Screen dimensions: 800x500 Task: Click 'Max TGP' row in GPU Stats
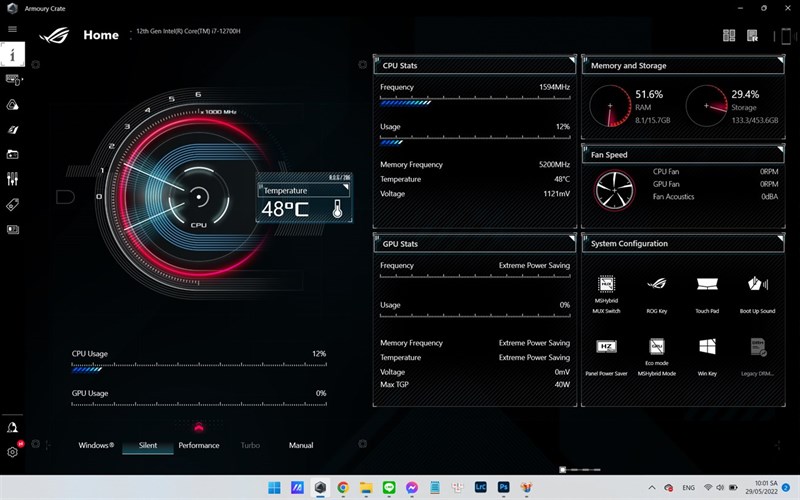(475, 385)
